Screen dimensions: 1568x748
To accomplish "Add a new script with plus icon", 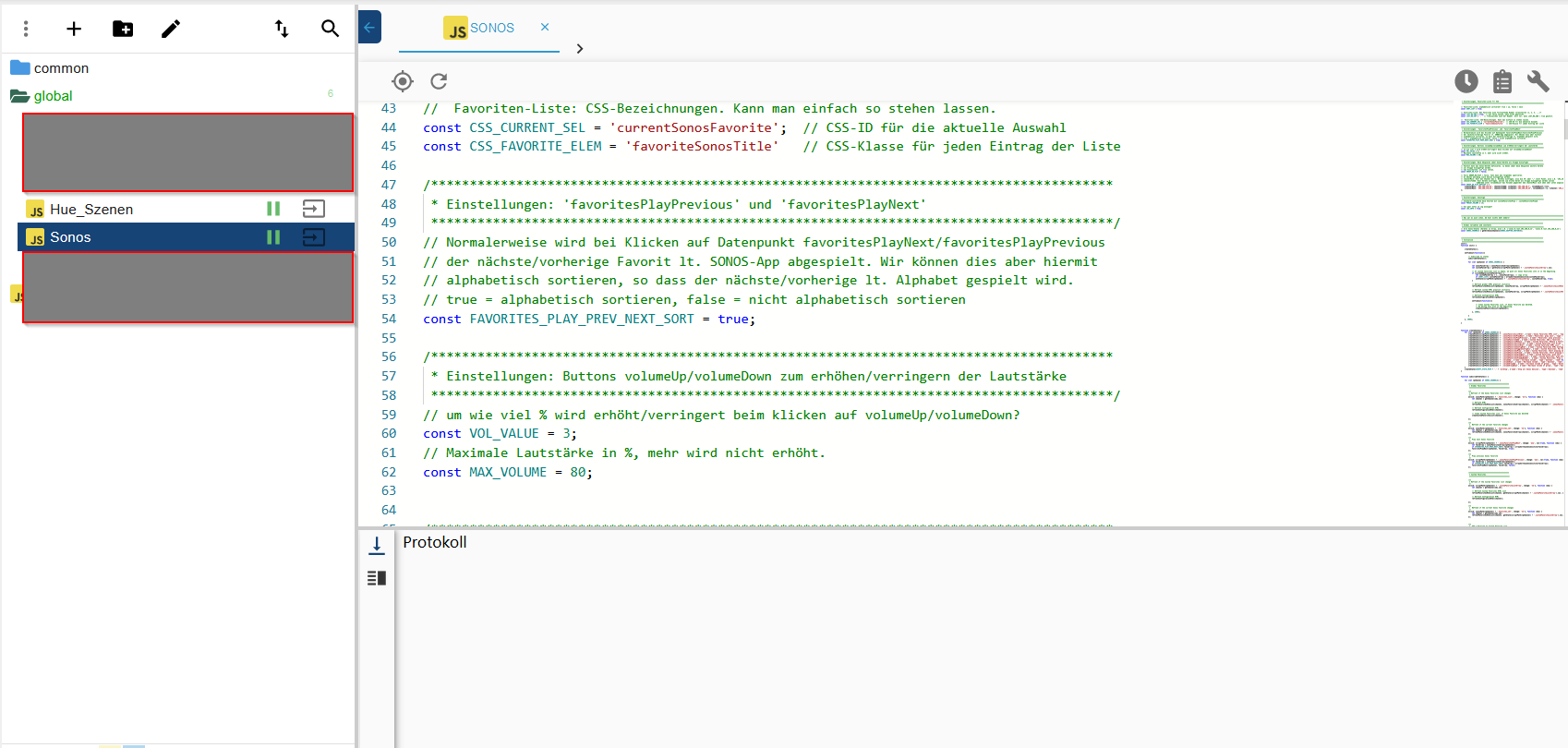I will click(74, 29).
